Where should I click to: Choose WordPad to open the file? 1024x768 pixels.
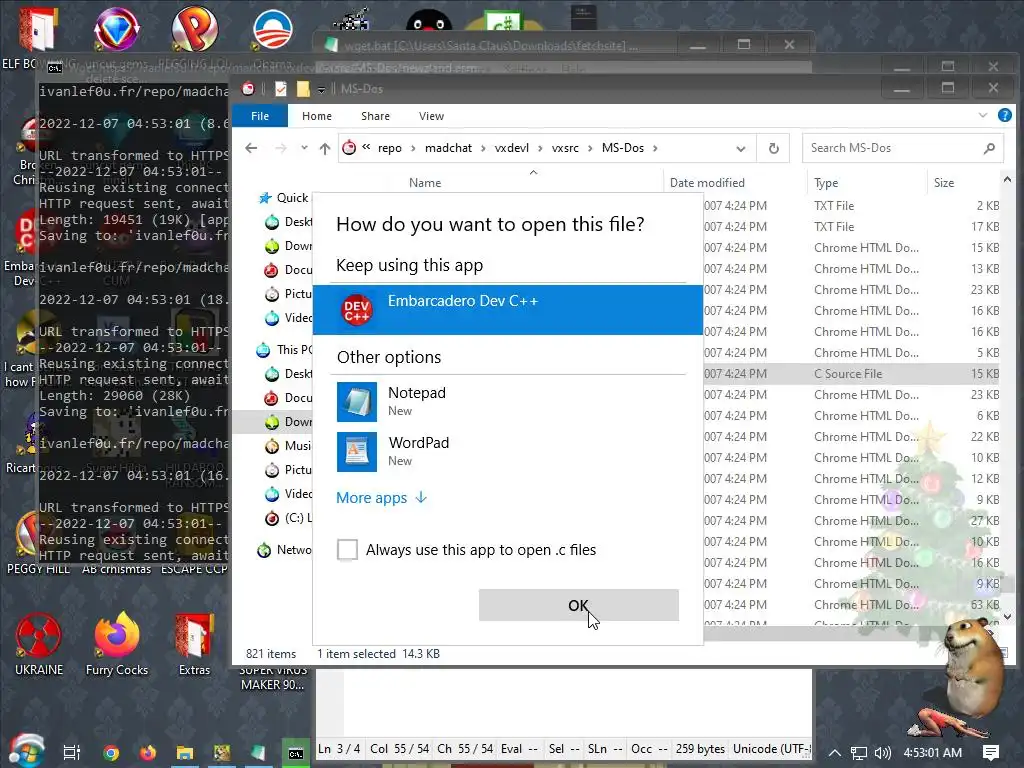click(507, 451)
